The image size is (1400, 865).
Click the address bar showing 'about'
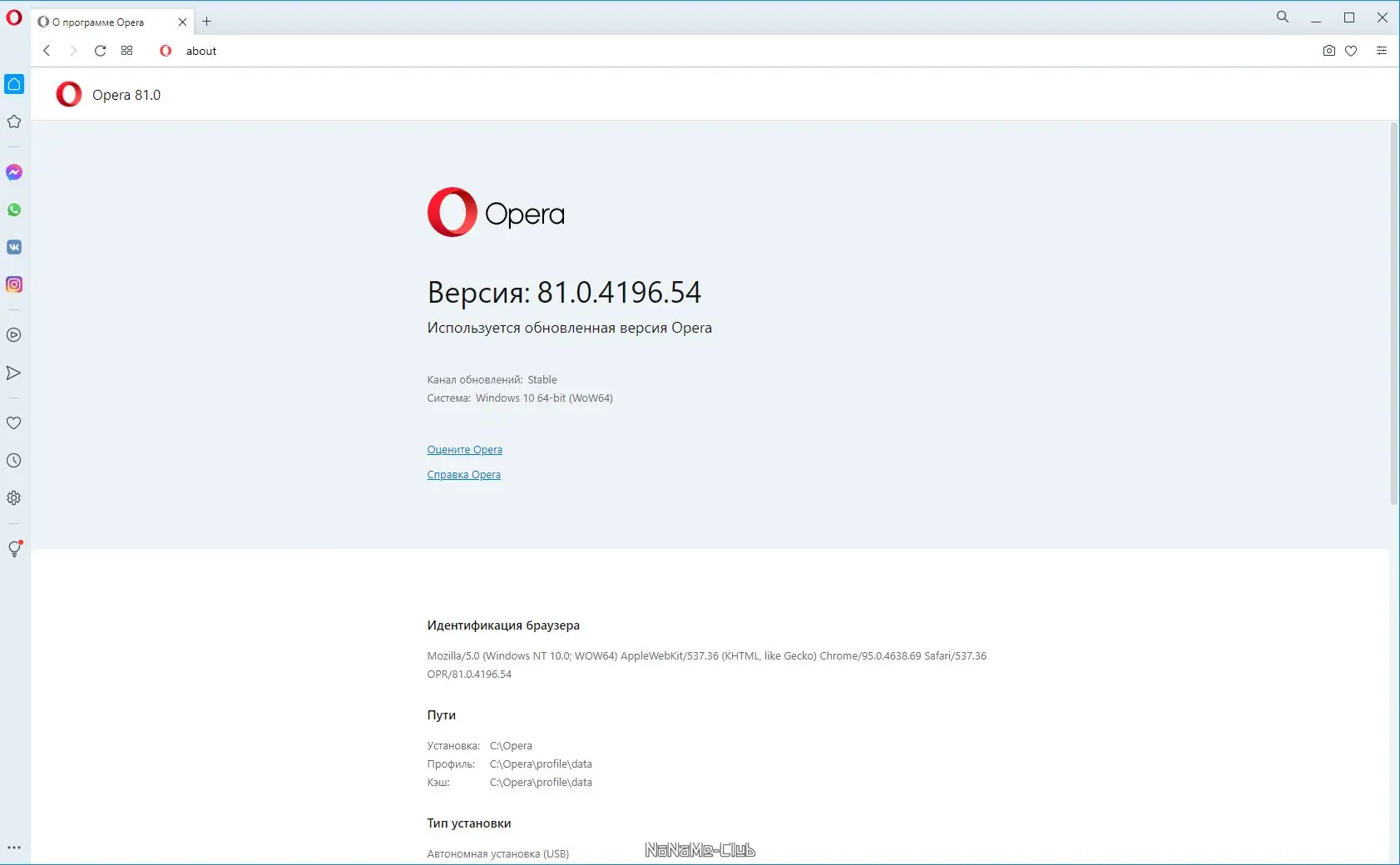click(732, 51)
